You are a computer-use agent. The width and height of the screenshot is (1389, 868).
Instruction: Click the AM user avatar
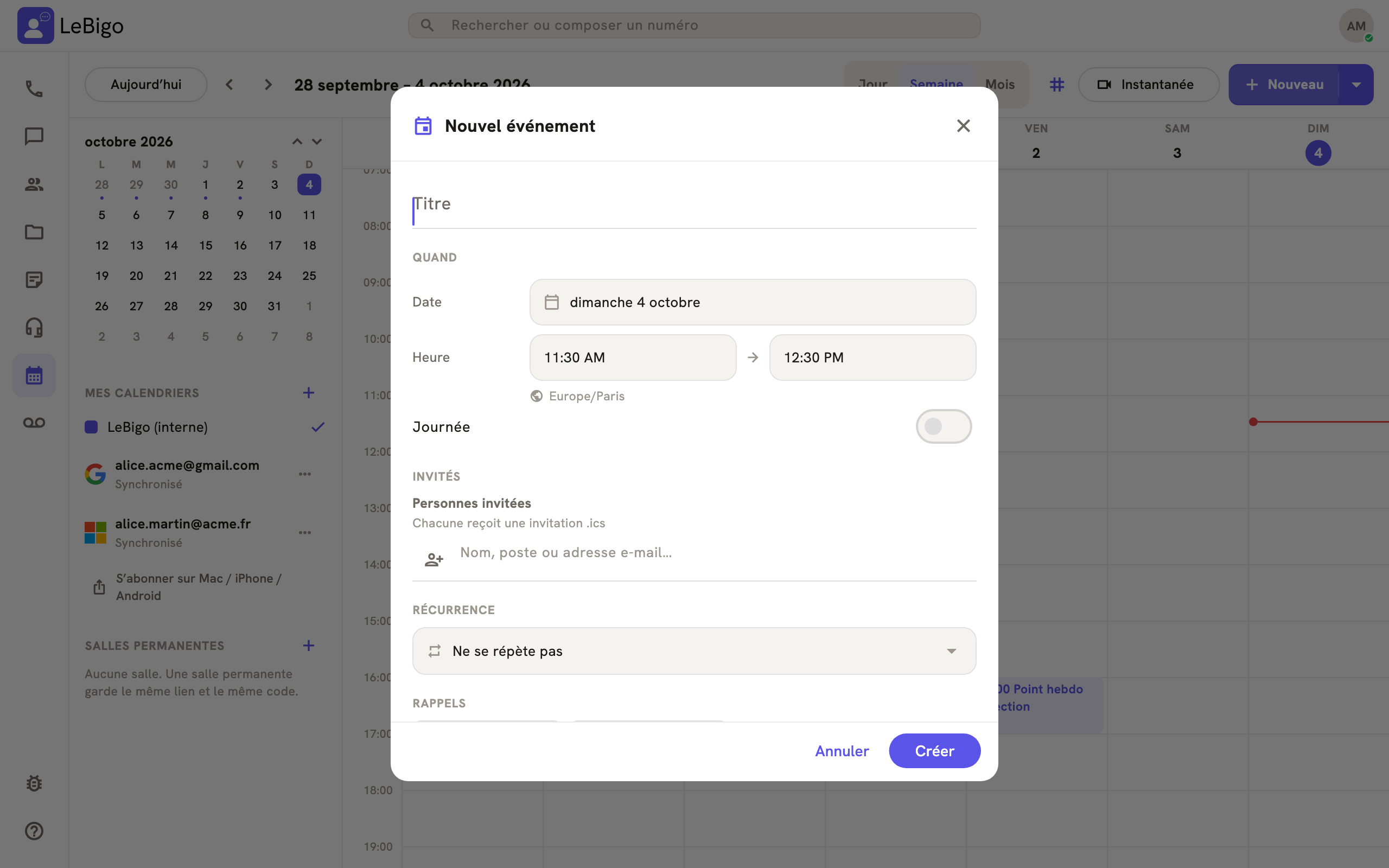tap(1356, 26)
